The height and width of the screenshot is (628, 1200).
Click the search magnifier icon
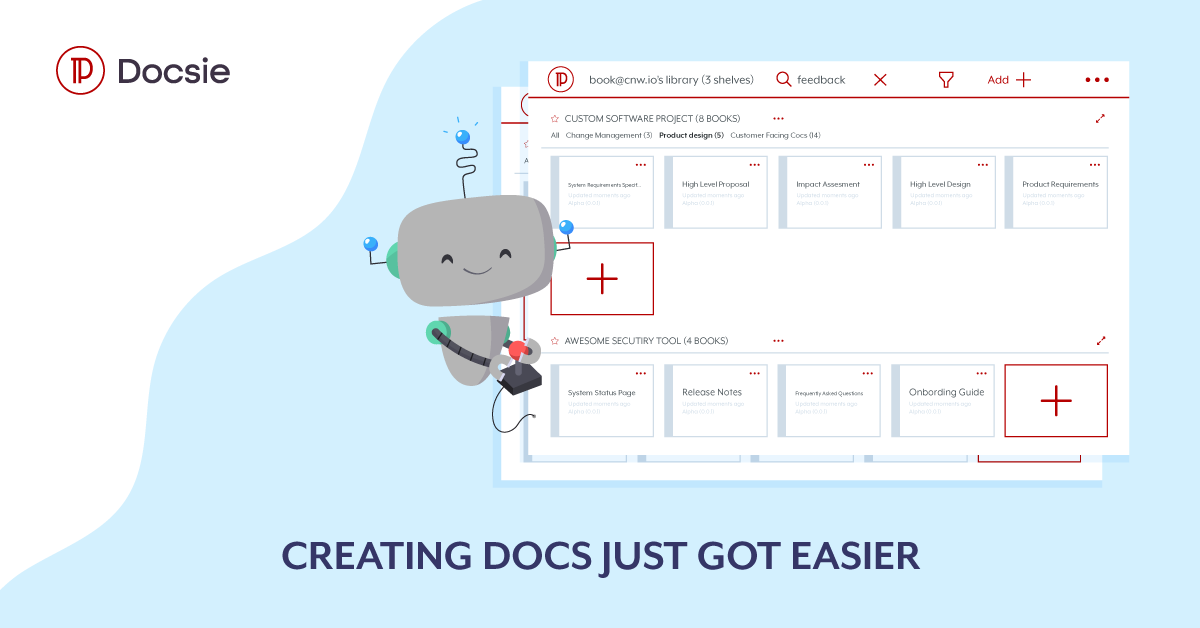coord(784,79)
